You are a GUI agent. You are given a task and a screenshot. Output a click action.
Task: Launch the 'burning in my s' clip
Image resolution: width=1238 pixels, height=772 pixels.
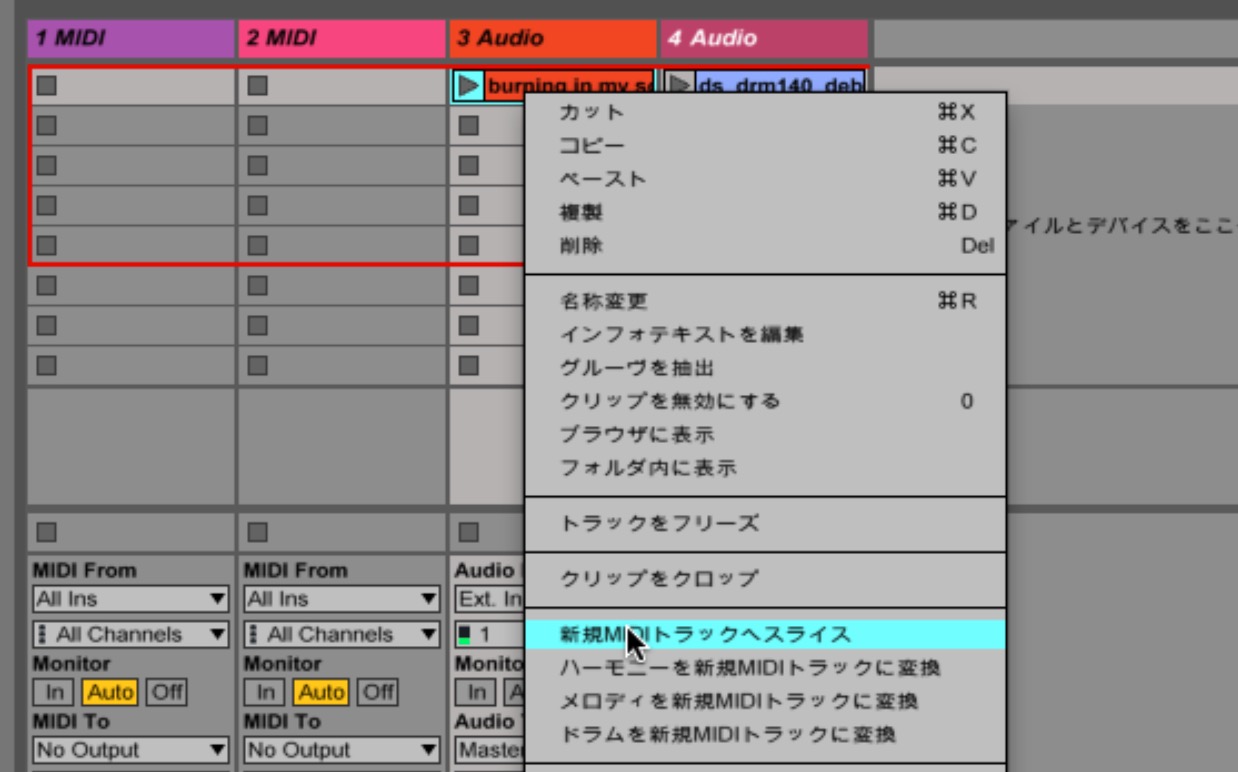click(x=468, y=86)
